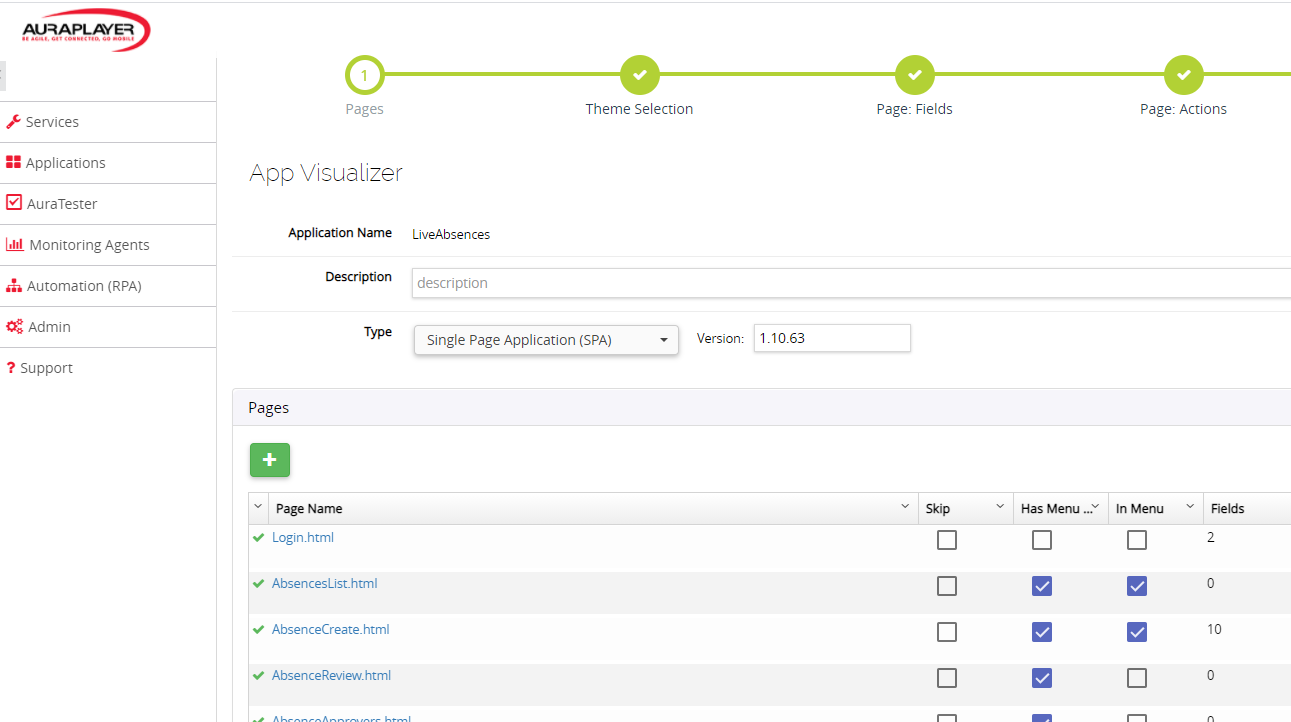This screenshot has height=722, width=1291.
Task: Enable In Menu for AbsenceReview.html
Action: point(1137,678)
